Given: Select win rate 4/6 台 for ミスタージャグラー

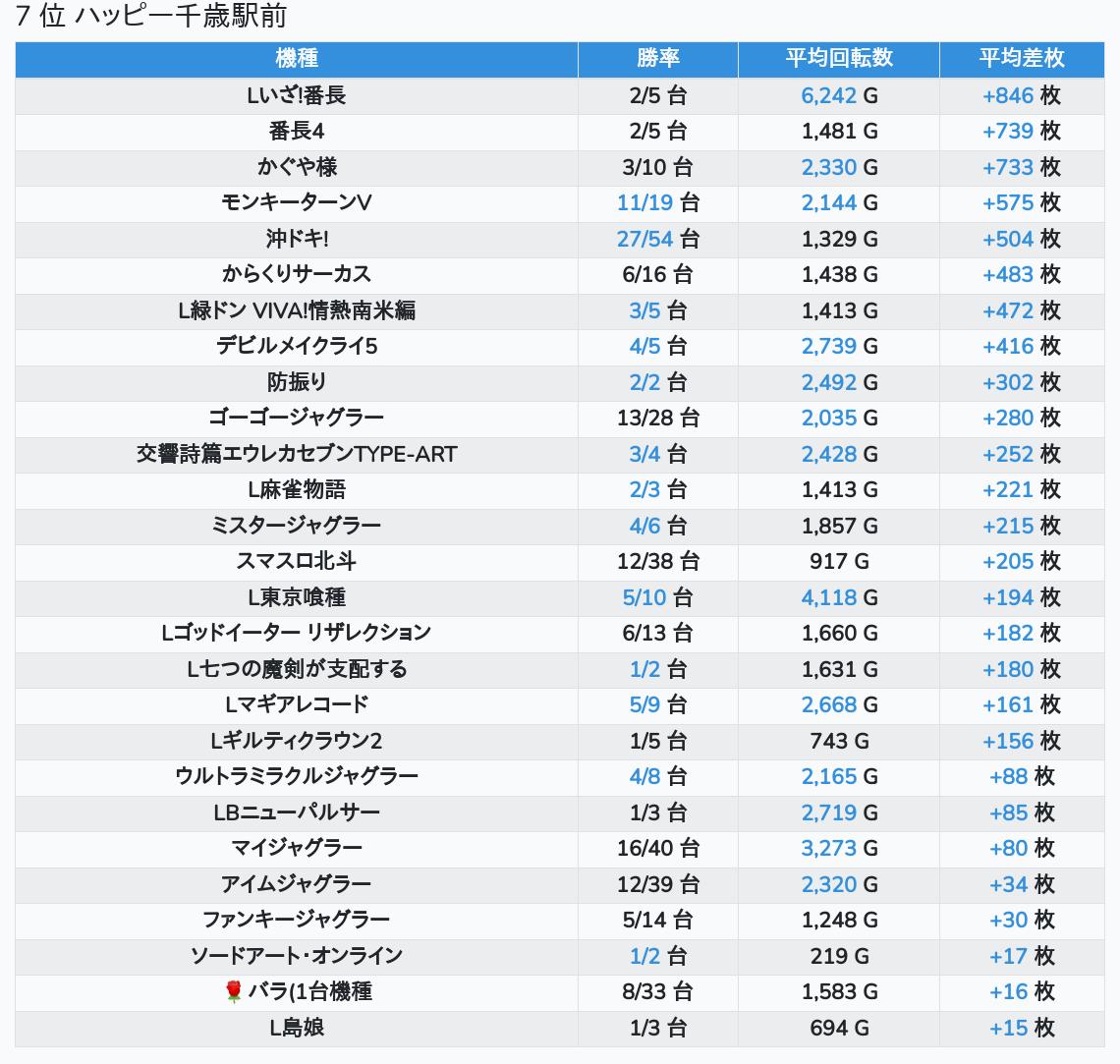Looking at the screenshot, I should coord(658,526).
